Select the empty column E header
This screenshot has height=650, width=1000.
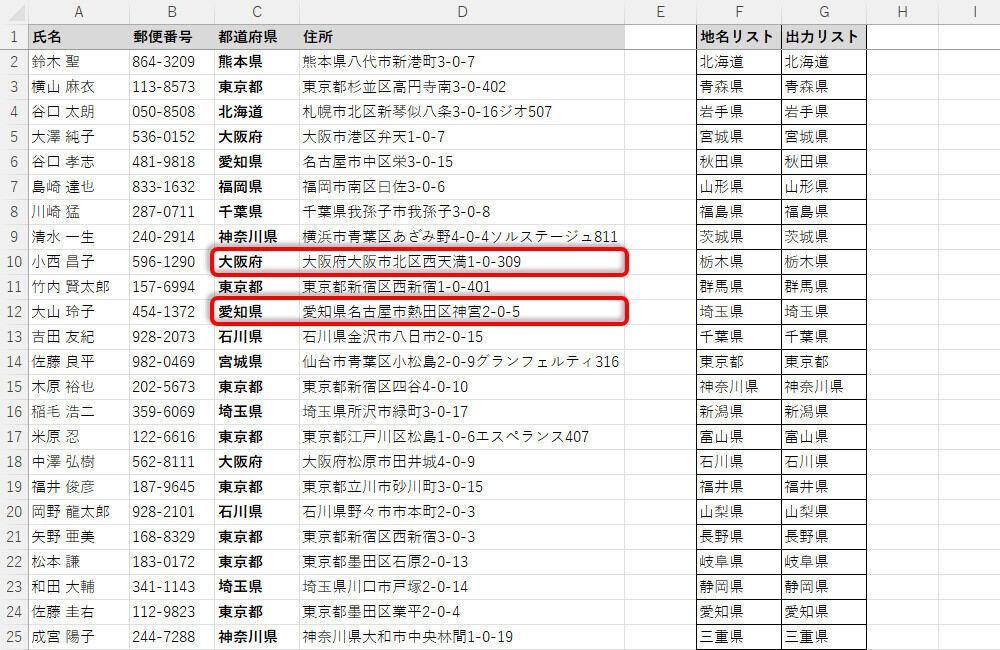pos(661,11)
